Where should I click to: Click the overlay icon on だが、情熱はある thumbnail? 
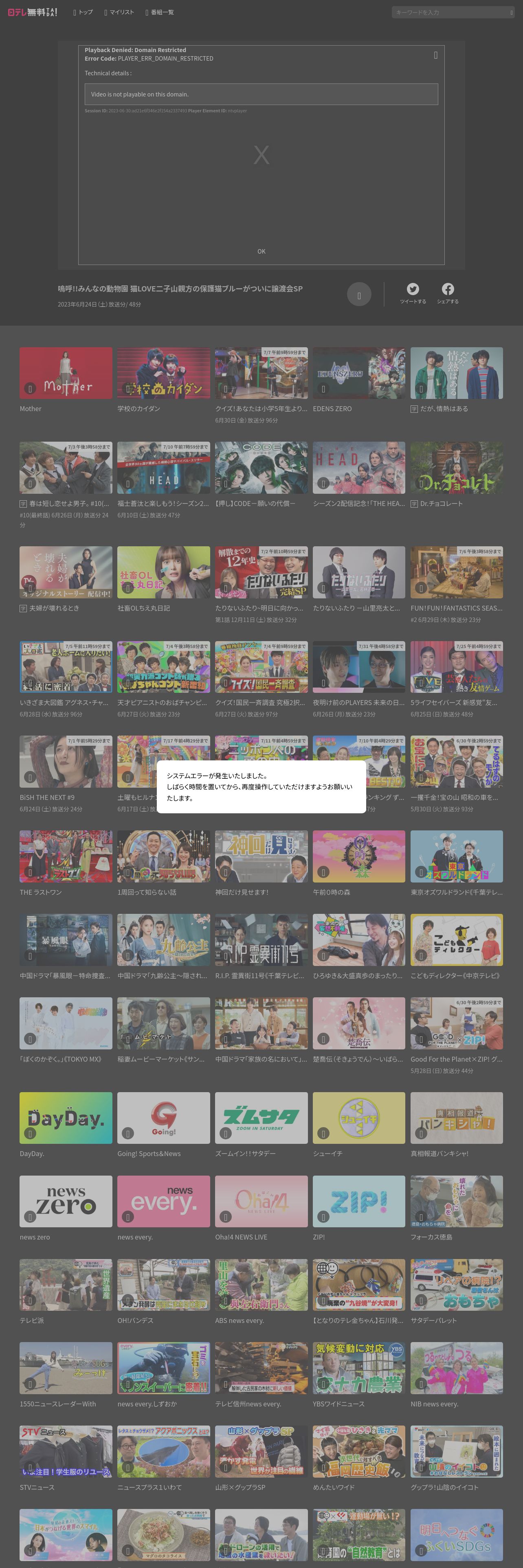[x=421, y=388]
